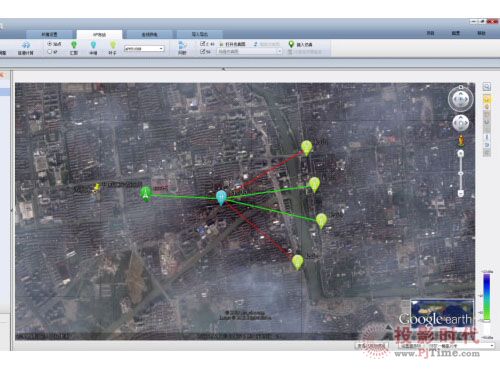
Task: Click the Google Earth look-around compass control
Action: pos(460,99)
